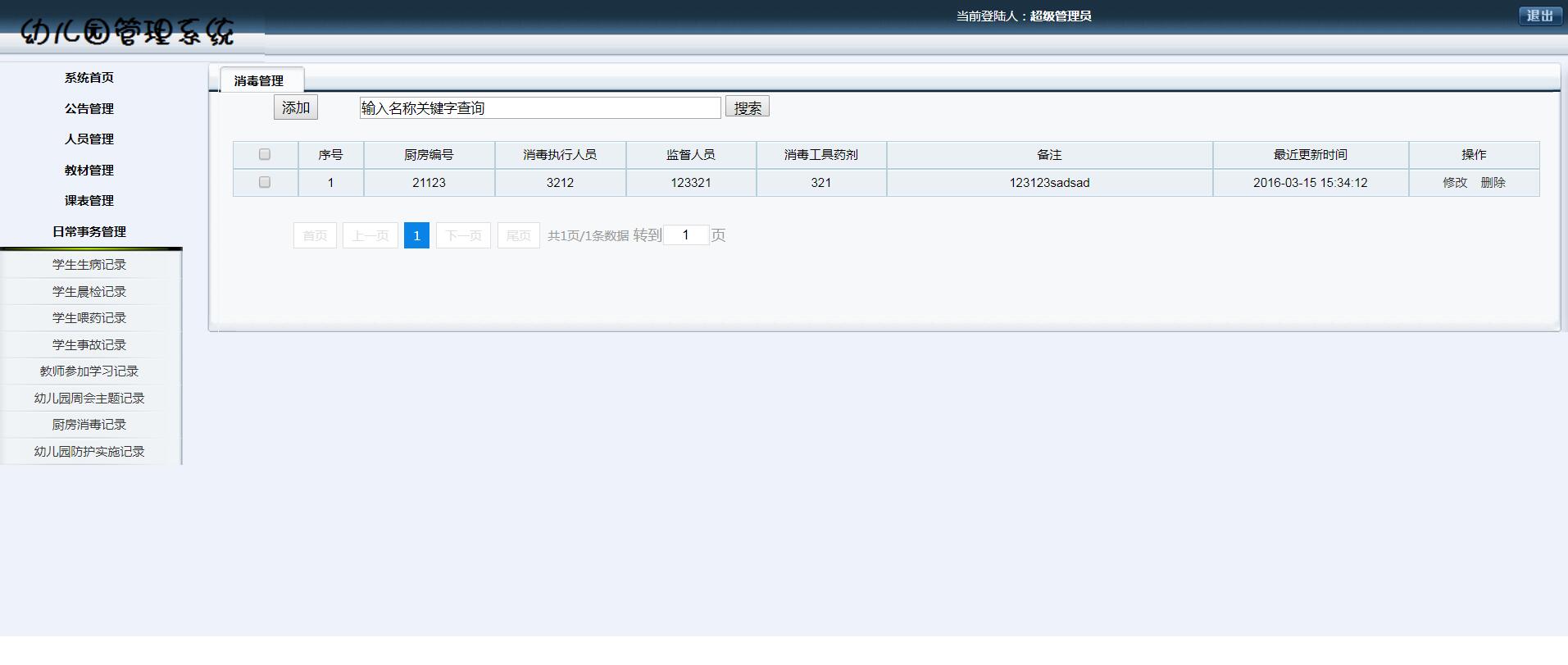Image resolution: width=1568 pixels, height=665 pixels.
Task: Collapse the 日常事务管理 section
Action: 89,231
